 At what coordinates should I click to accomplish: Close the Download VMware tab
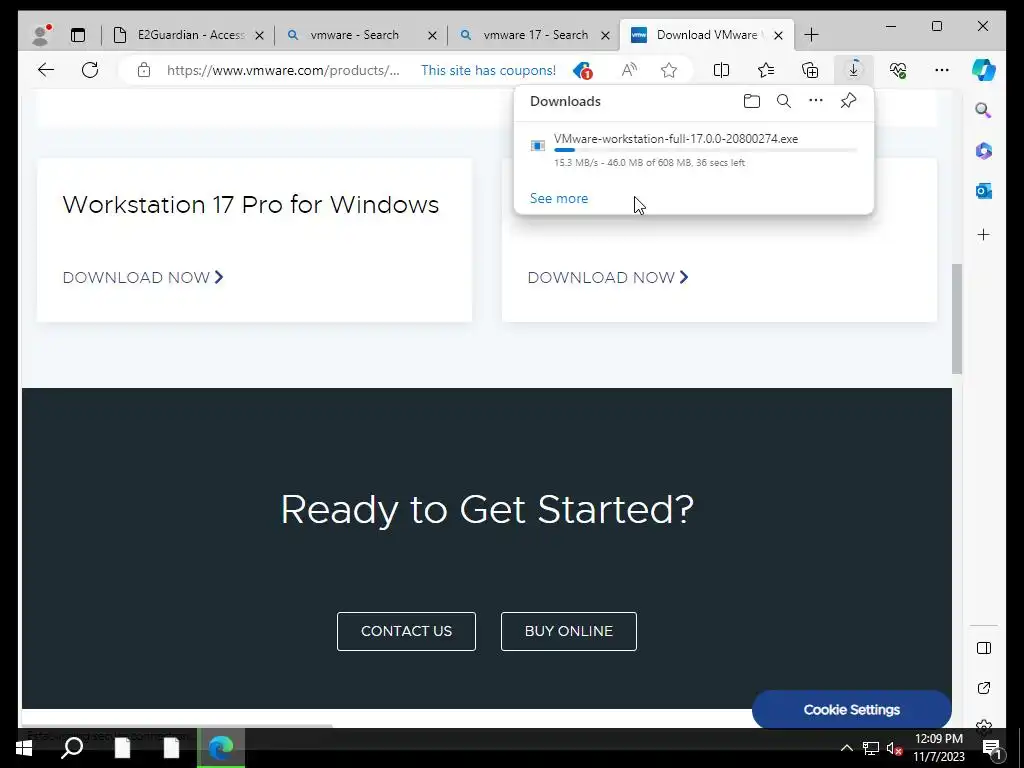point(778,35)
